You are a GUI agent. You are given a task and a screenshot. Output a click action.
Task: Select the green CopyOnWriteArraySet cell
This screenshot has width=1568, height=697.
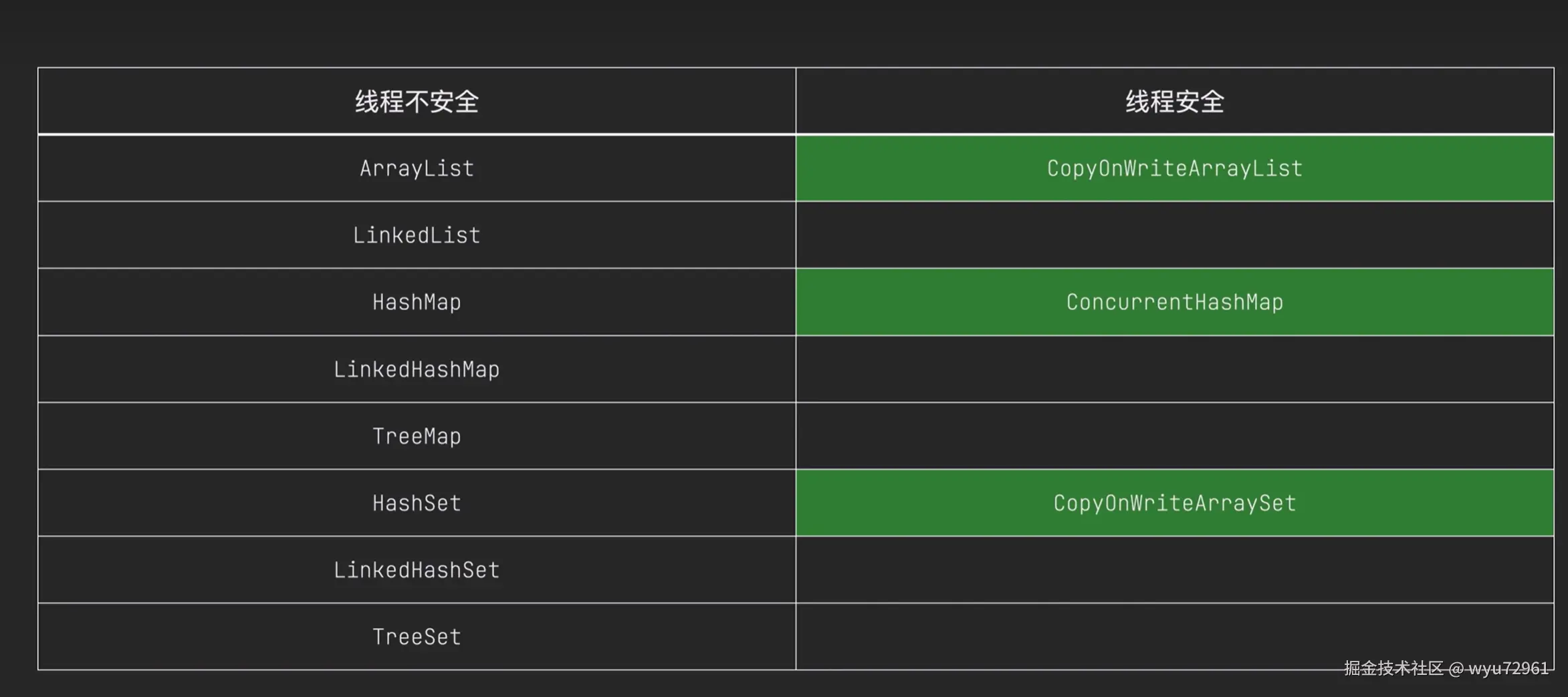[x=1174, y=503]
